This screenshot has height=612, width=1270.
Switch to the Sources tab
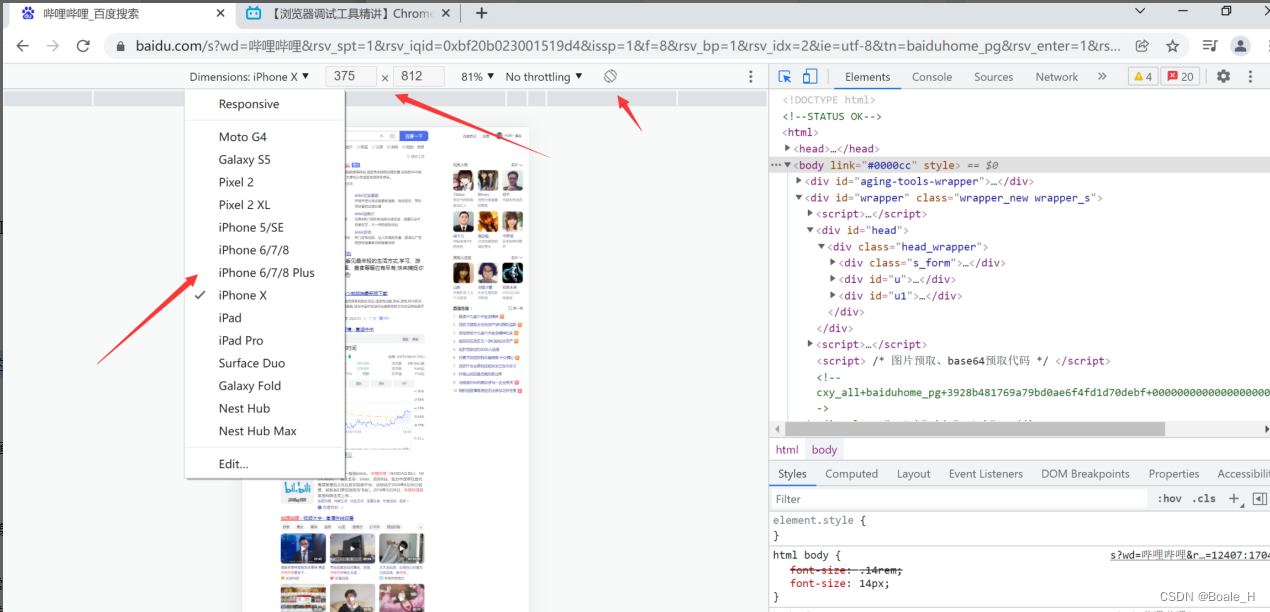[993, 77]
